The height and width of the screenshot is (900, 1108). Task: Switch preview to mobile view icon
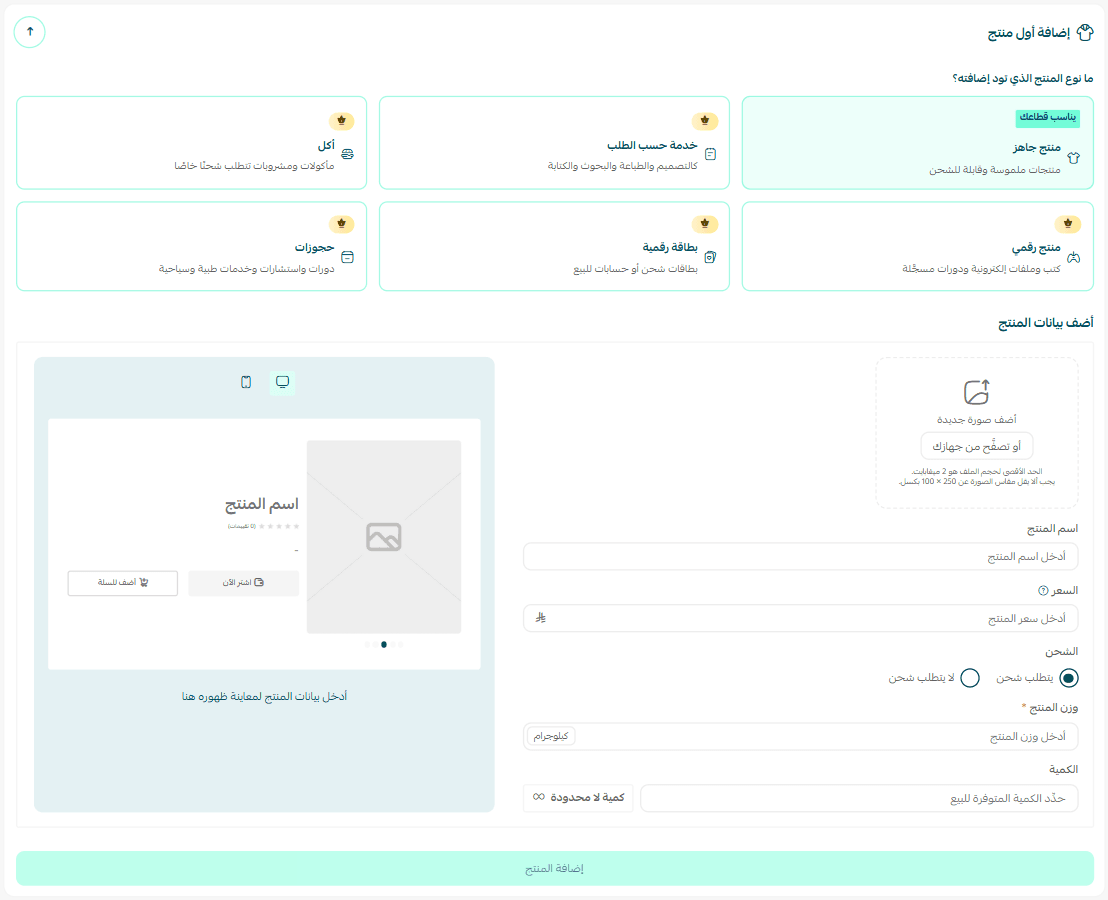[x=246, y=382]
